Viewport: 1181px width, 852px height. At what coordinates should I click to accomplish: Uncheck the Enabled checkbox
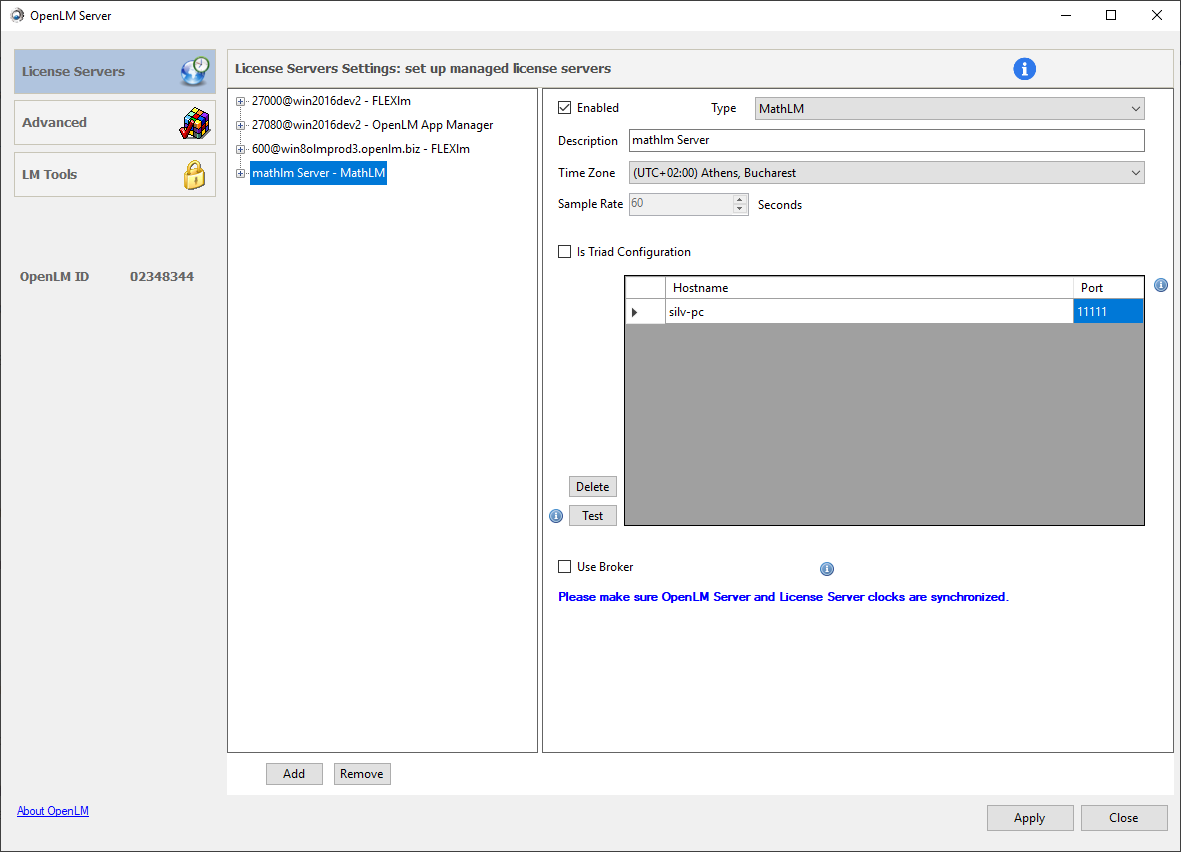coord(565,108)
